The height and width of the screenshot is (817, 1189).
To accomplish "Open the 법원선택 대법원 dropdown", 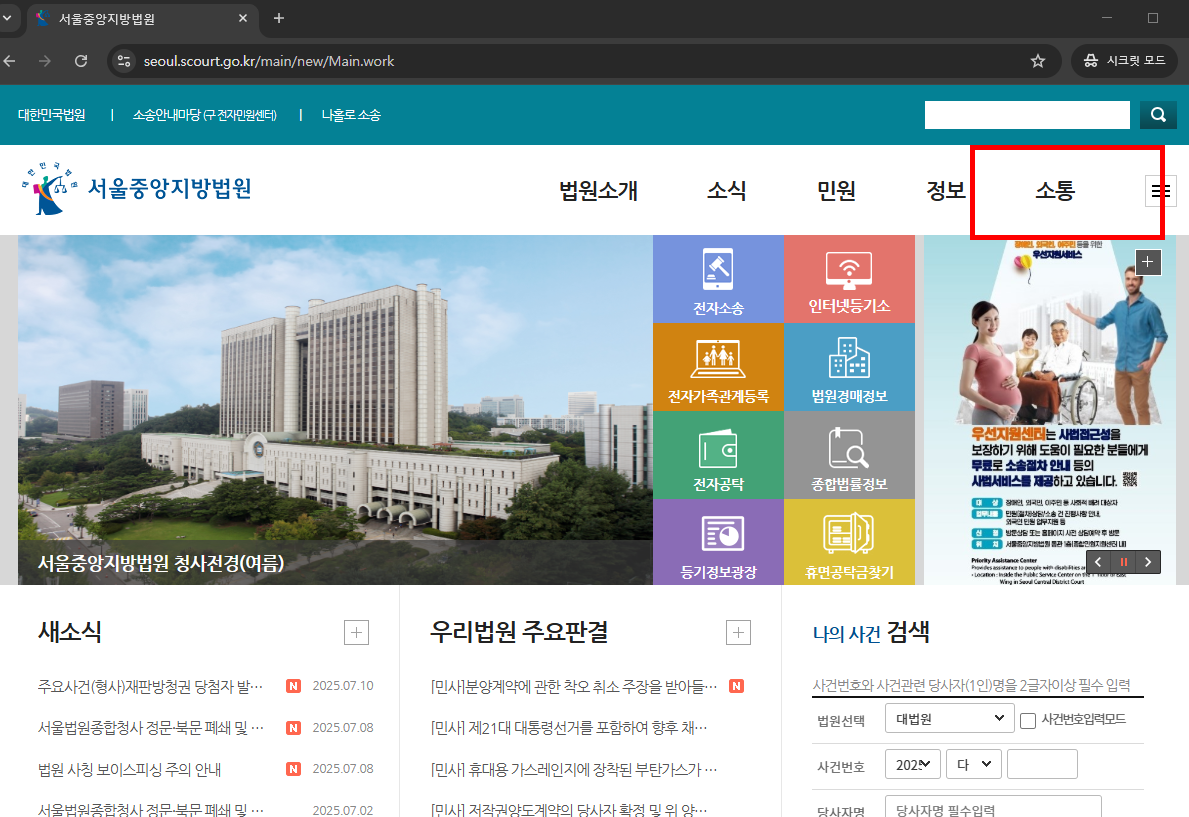I will point(949,718).
